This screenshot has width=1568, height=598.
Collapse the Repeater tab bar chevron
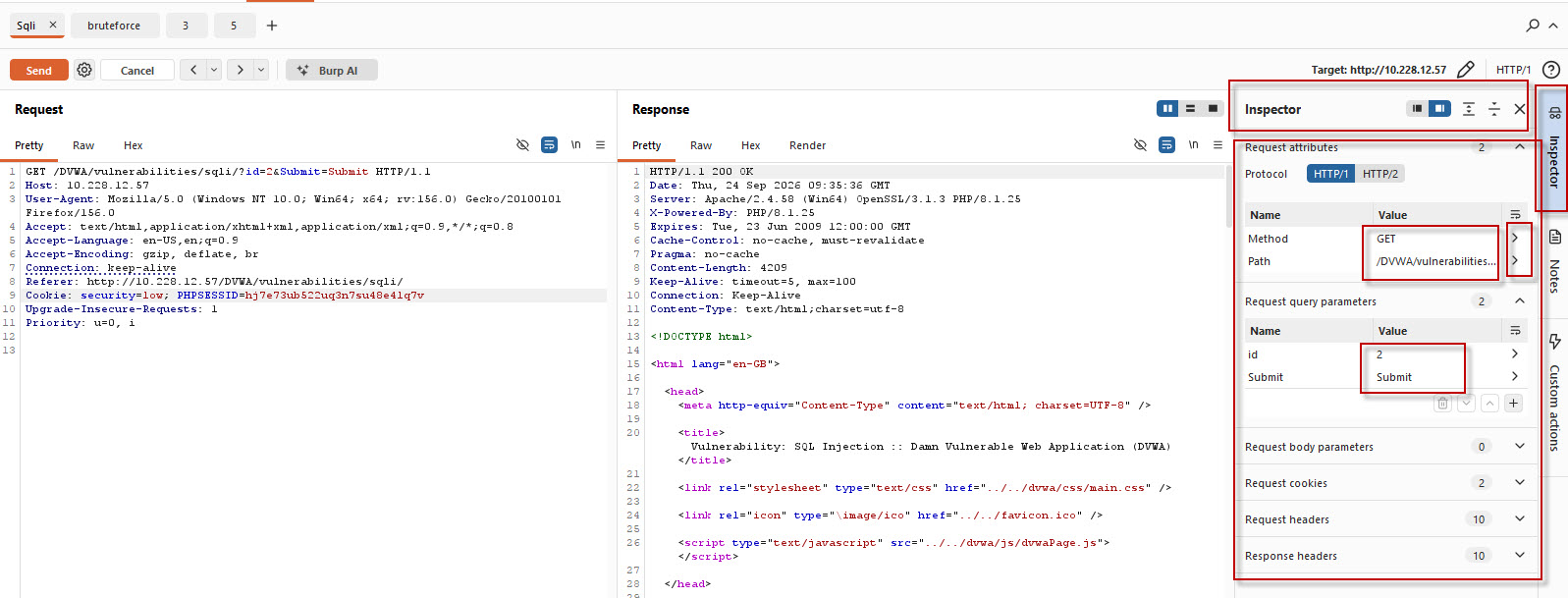click(x=1553, y=26)
